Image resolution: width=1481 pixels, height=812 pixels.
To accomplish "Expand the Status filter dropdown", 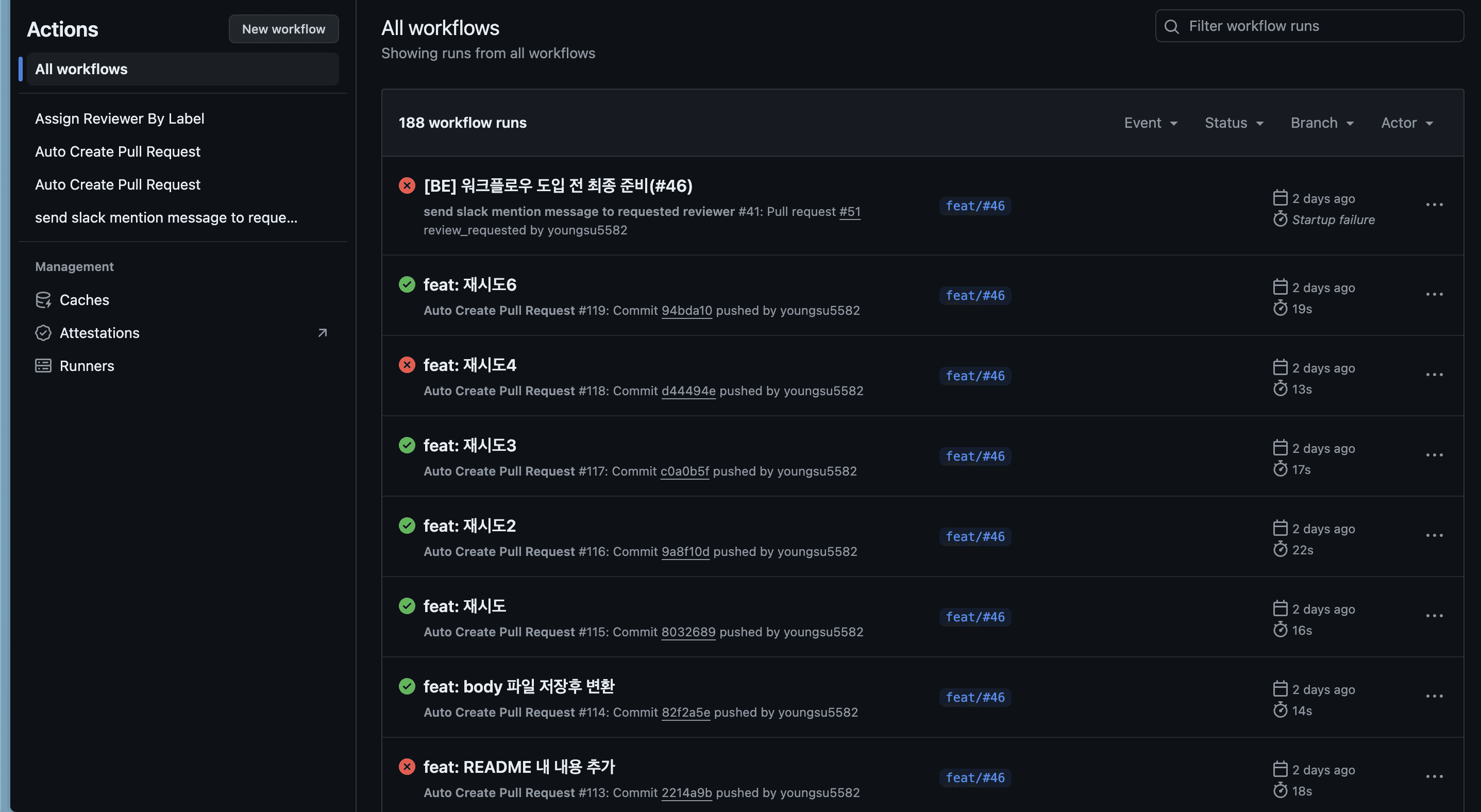I will tap(1234, 123).
